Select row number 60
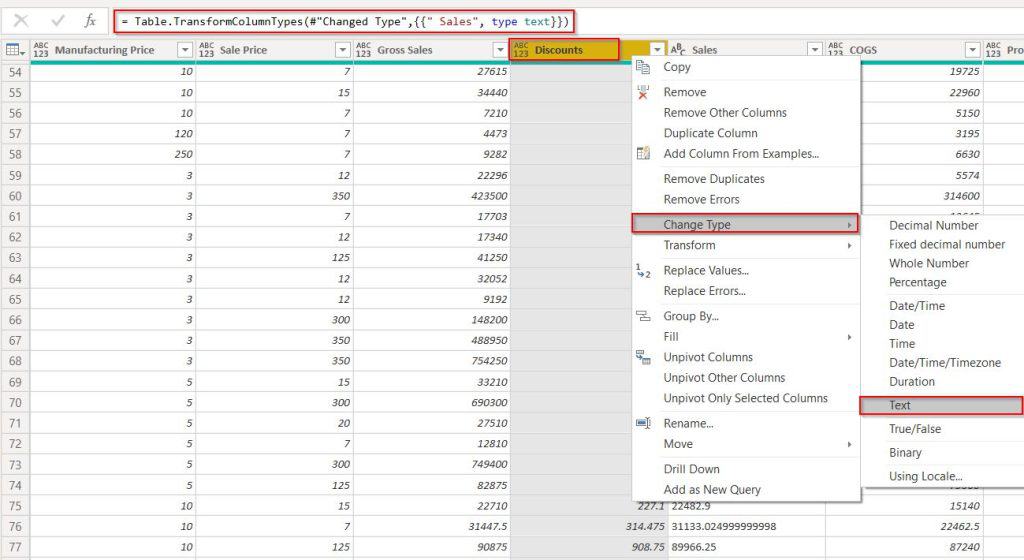 (15, 196)
